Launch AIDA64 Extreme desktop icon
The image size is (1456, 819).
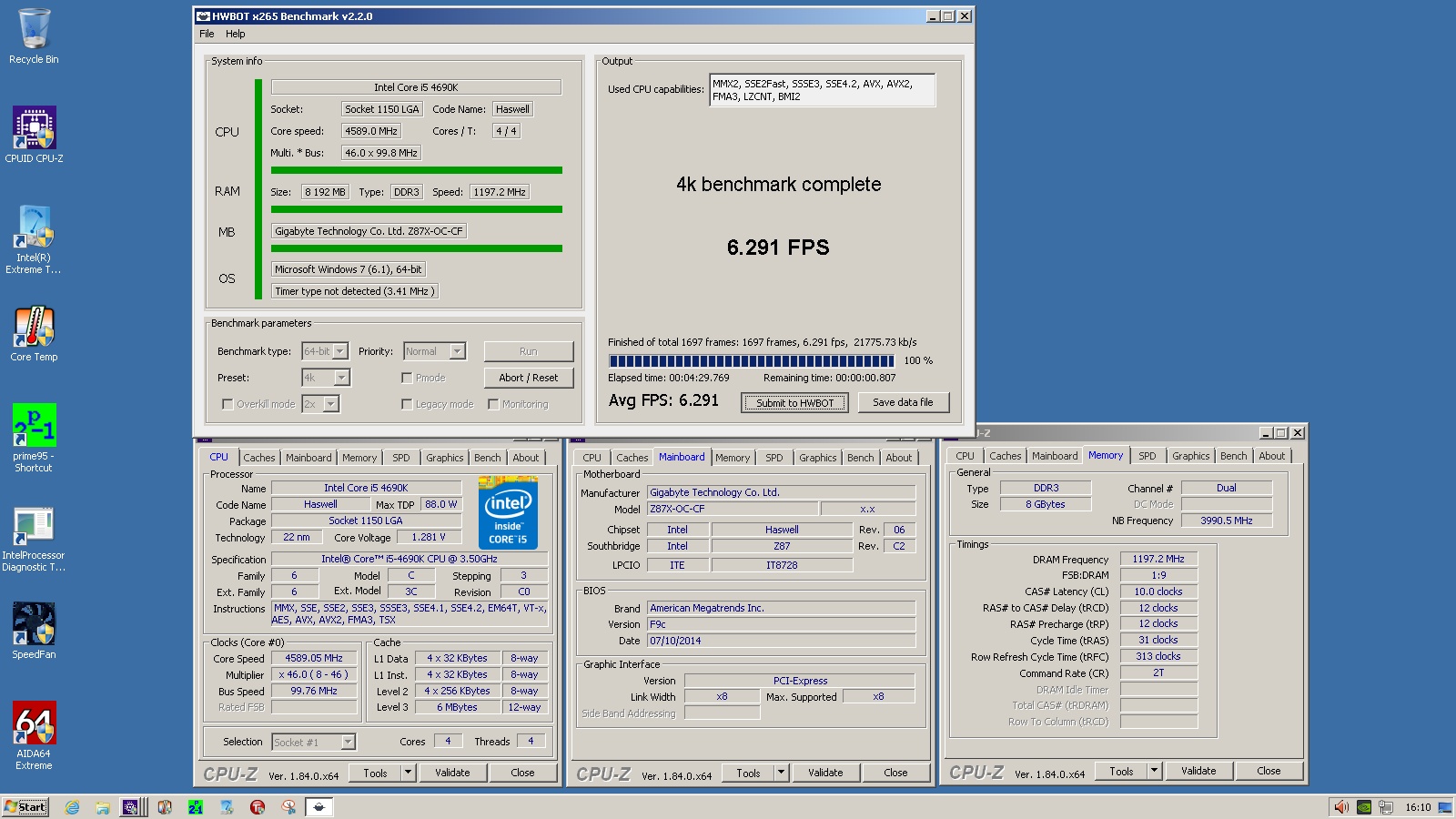pos(34,735)
